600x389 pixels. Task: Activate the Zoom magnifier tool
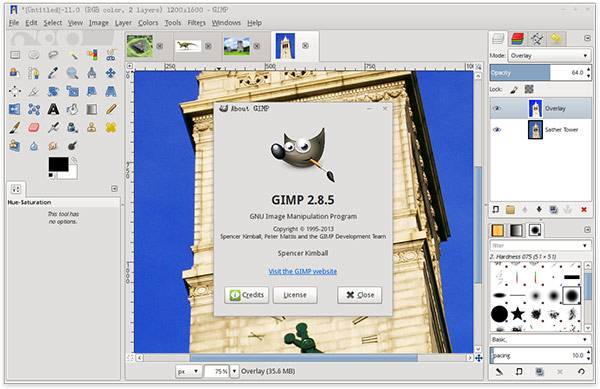(x=72, y=73)
